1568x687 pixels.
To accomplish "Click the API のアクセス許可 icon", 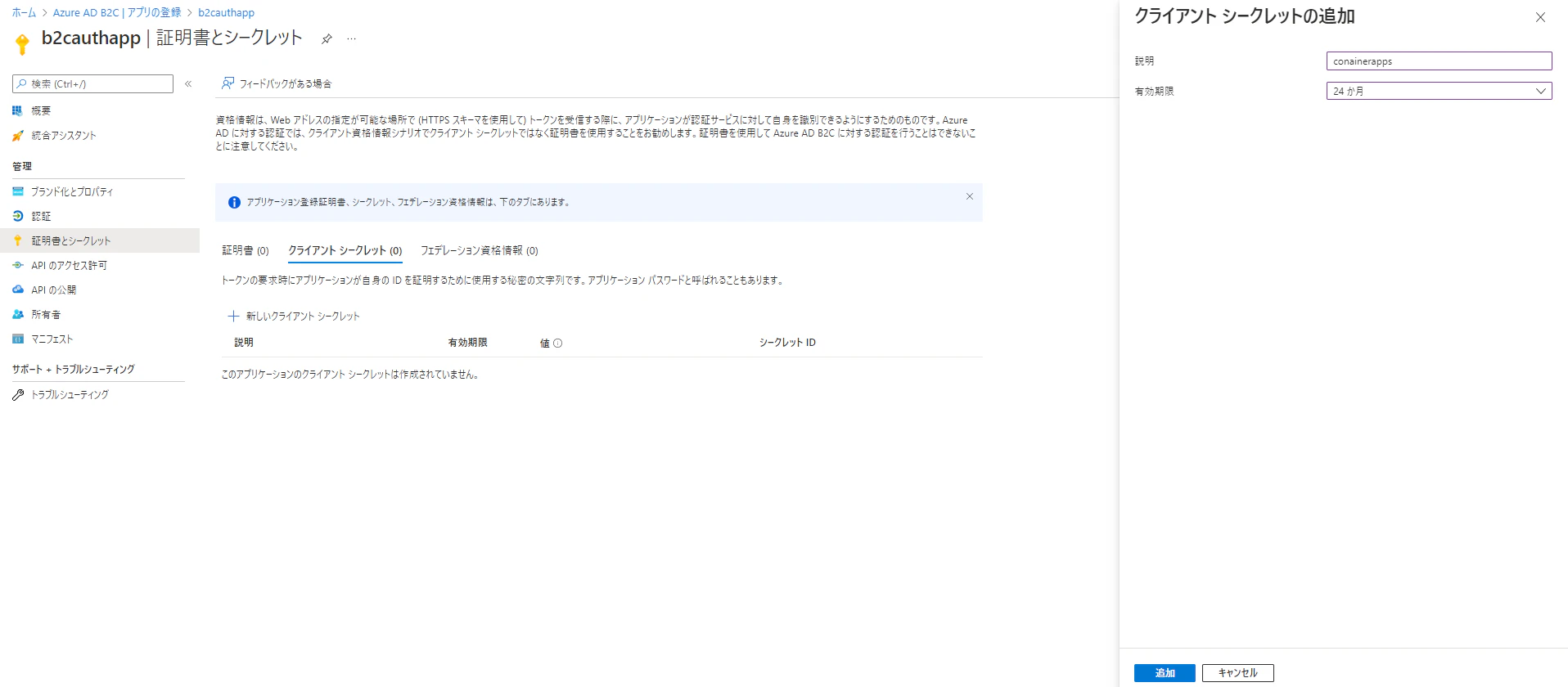I will (18, 265).
